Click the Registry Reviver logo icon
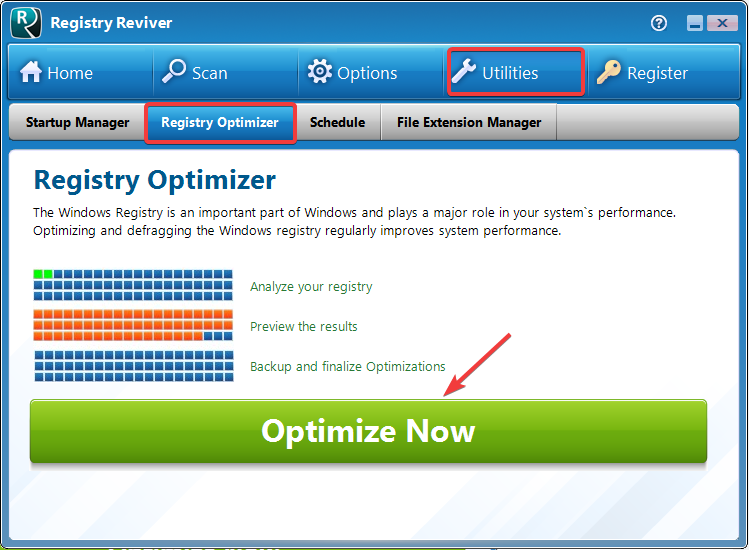 [25, 22]
